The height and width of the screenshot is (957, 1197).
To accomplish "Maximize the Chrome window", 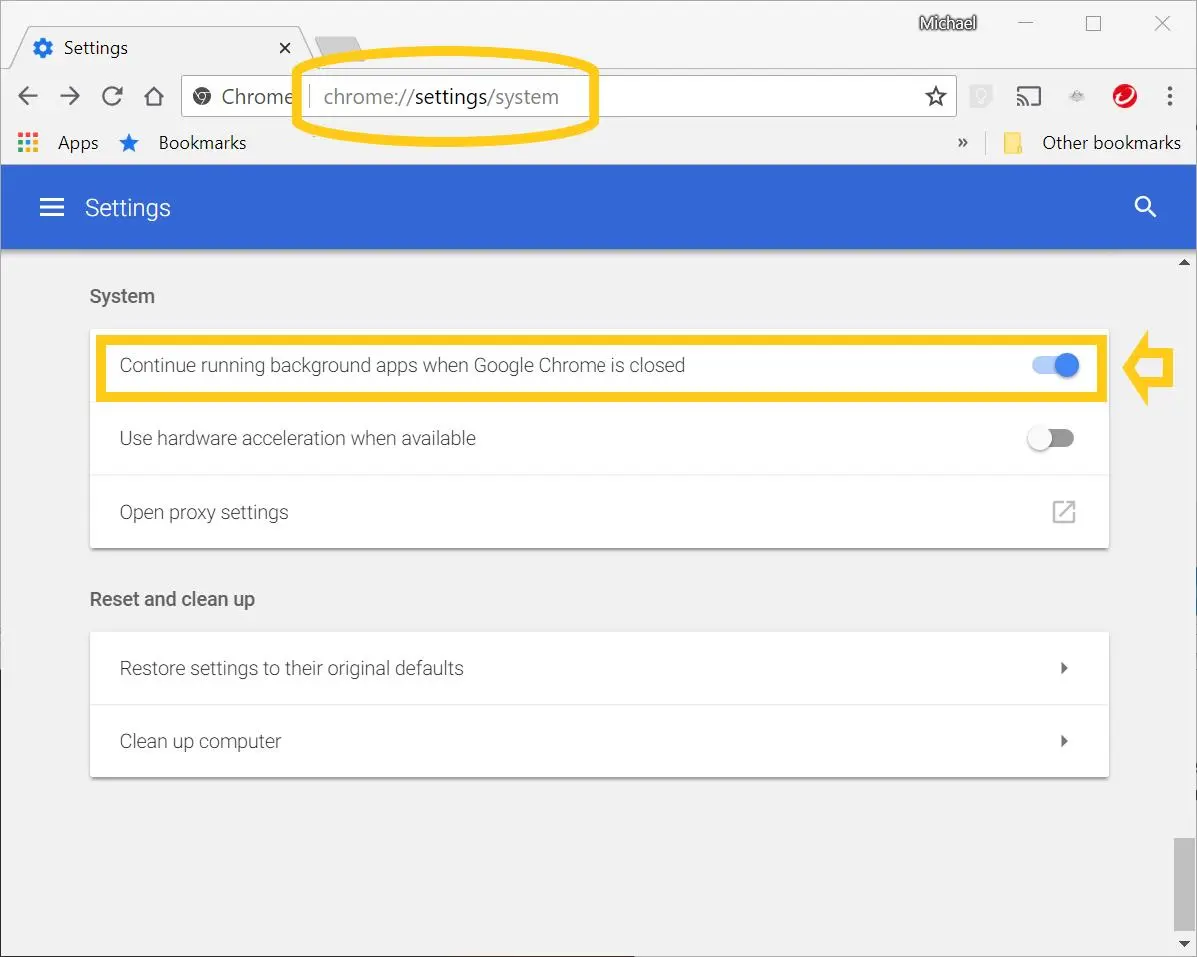I will pyautogui.click(x=1093, y=23).
